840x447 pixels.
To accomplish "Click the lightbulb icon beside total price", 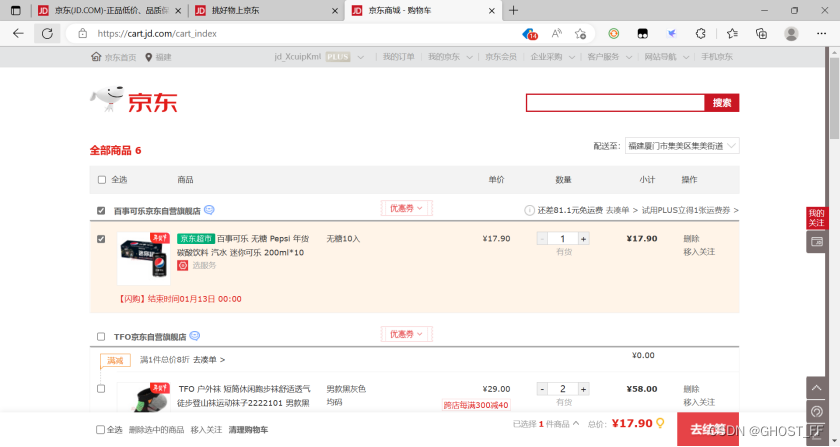I will point(660,423).
